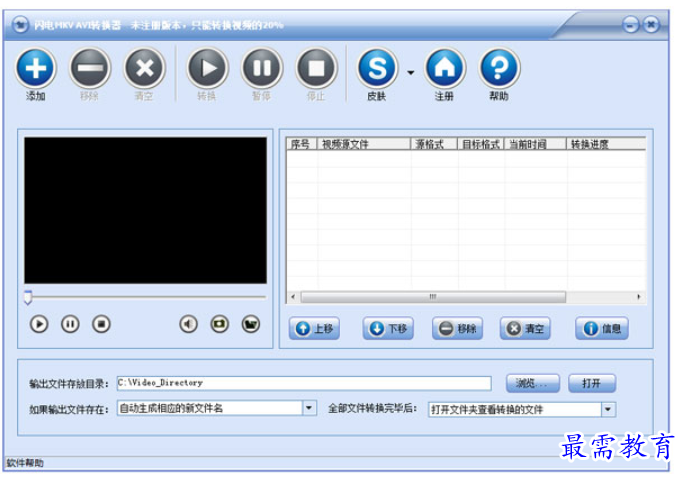Click the 添加 (Add) plus icon
This screenshot has width=683, height=478.
click(x=36, y=68)
